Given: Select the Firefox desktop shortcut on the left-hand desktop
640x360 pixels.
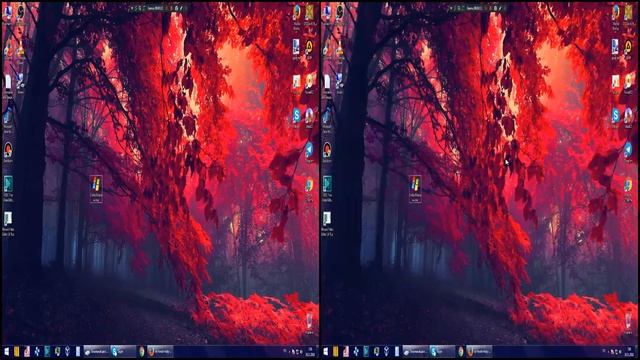Looking at the screenshot, I should (296, 16).
